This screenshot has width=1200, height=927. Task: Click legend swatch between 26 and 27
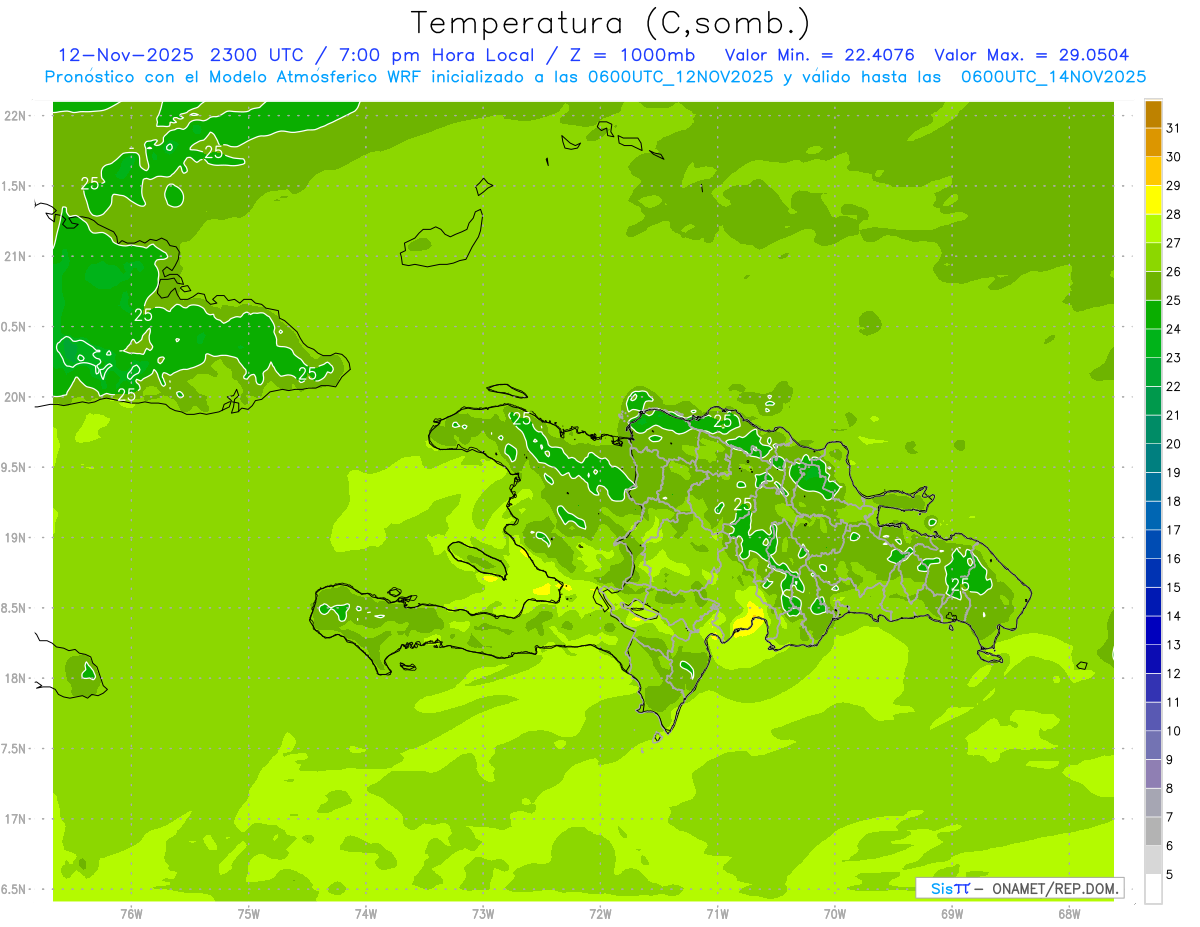[x=1153, y=258]
